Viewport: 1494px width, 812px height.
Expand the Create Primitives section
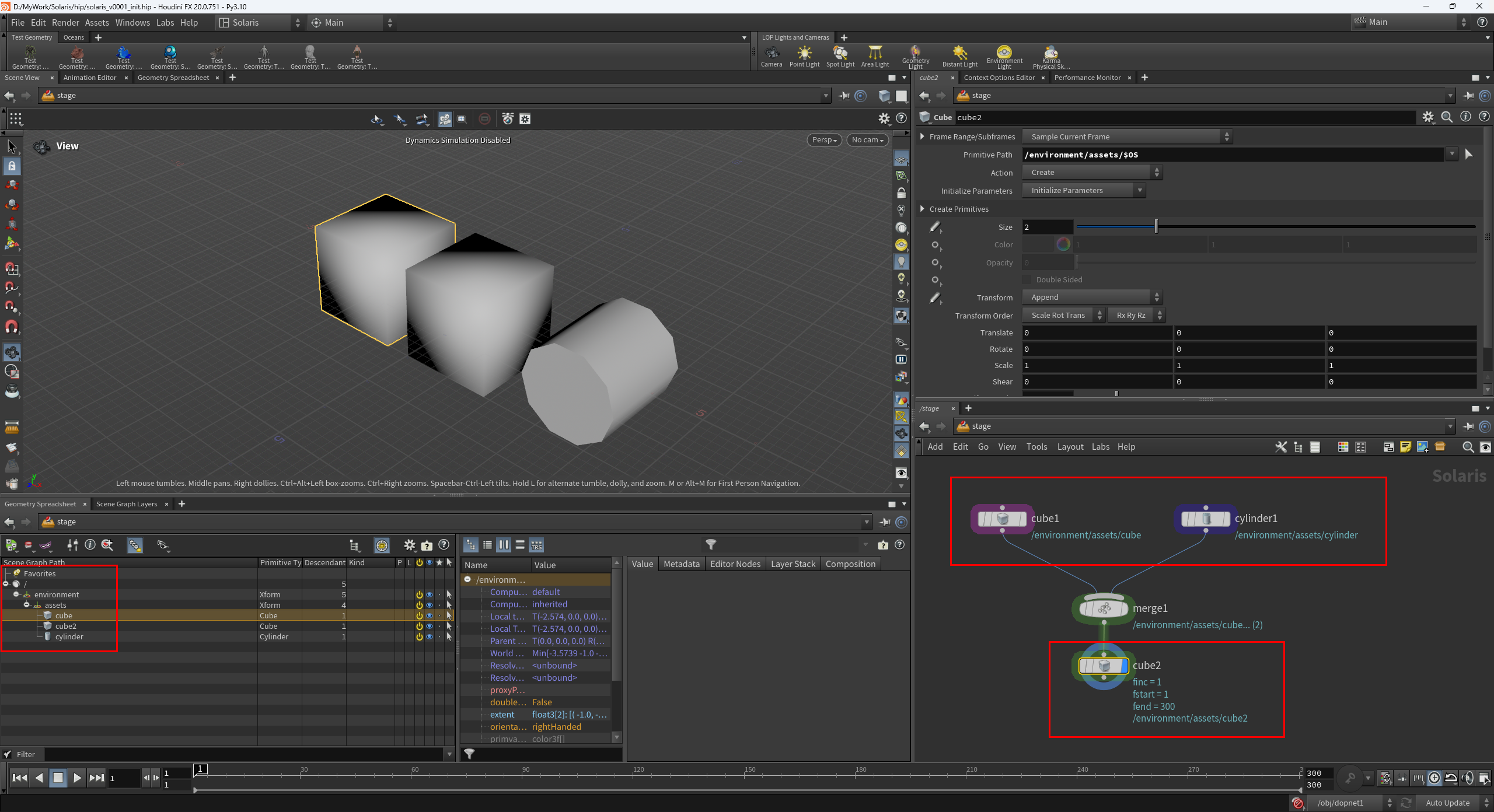point(923,209)
